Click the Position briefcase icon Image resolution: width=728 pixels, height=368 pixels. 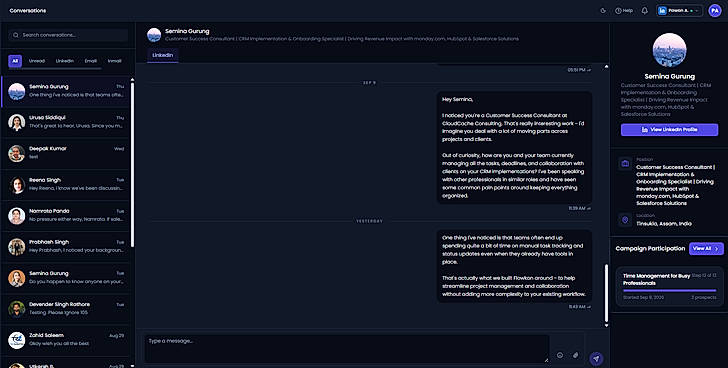[x=625, y=163]
